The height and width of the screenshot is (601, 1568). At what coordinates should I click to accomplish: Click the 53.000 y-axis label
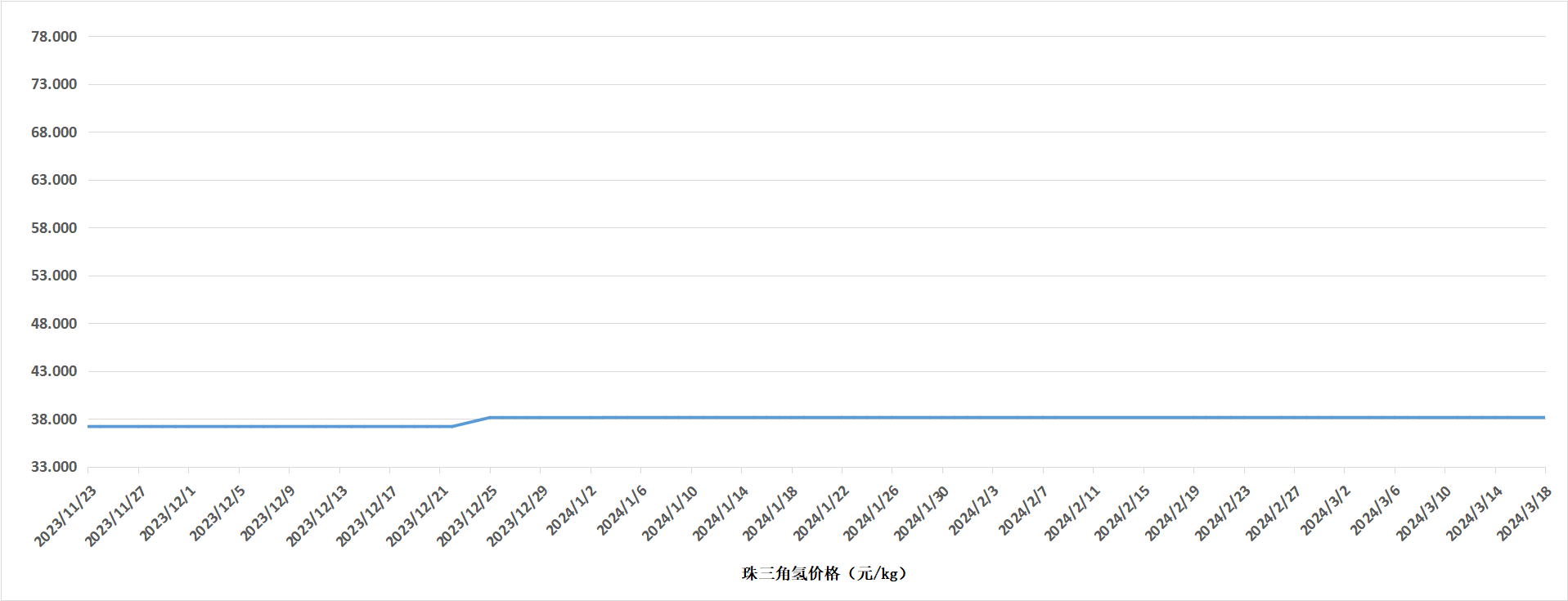54,276
